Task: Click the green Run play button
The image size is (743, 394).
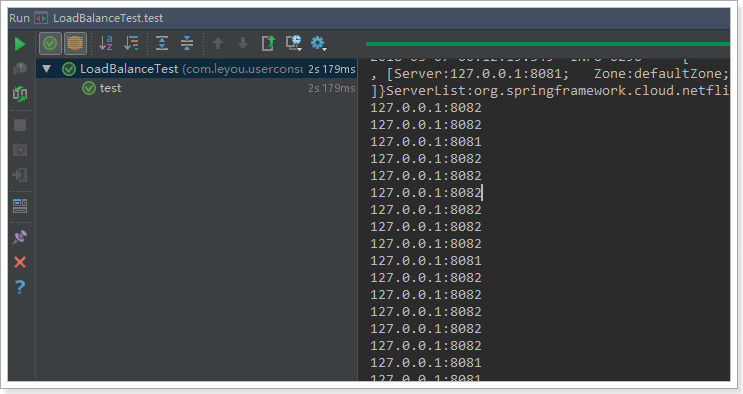Action: click(20, 44)
